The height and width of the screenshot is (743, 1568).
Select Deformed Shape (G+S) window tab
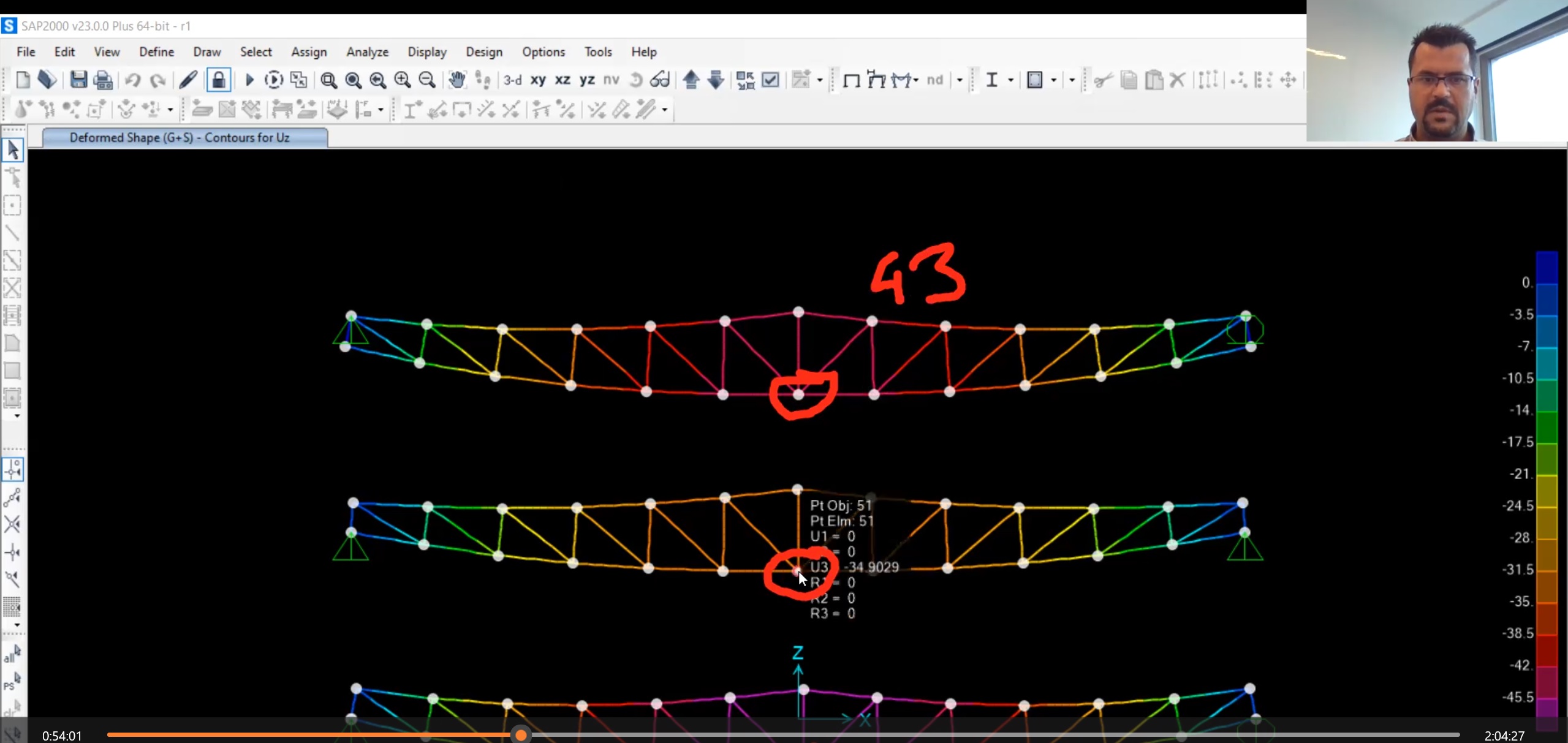point(184,138)
